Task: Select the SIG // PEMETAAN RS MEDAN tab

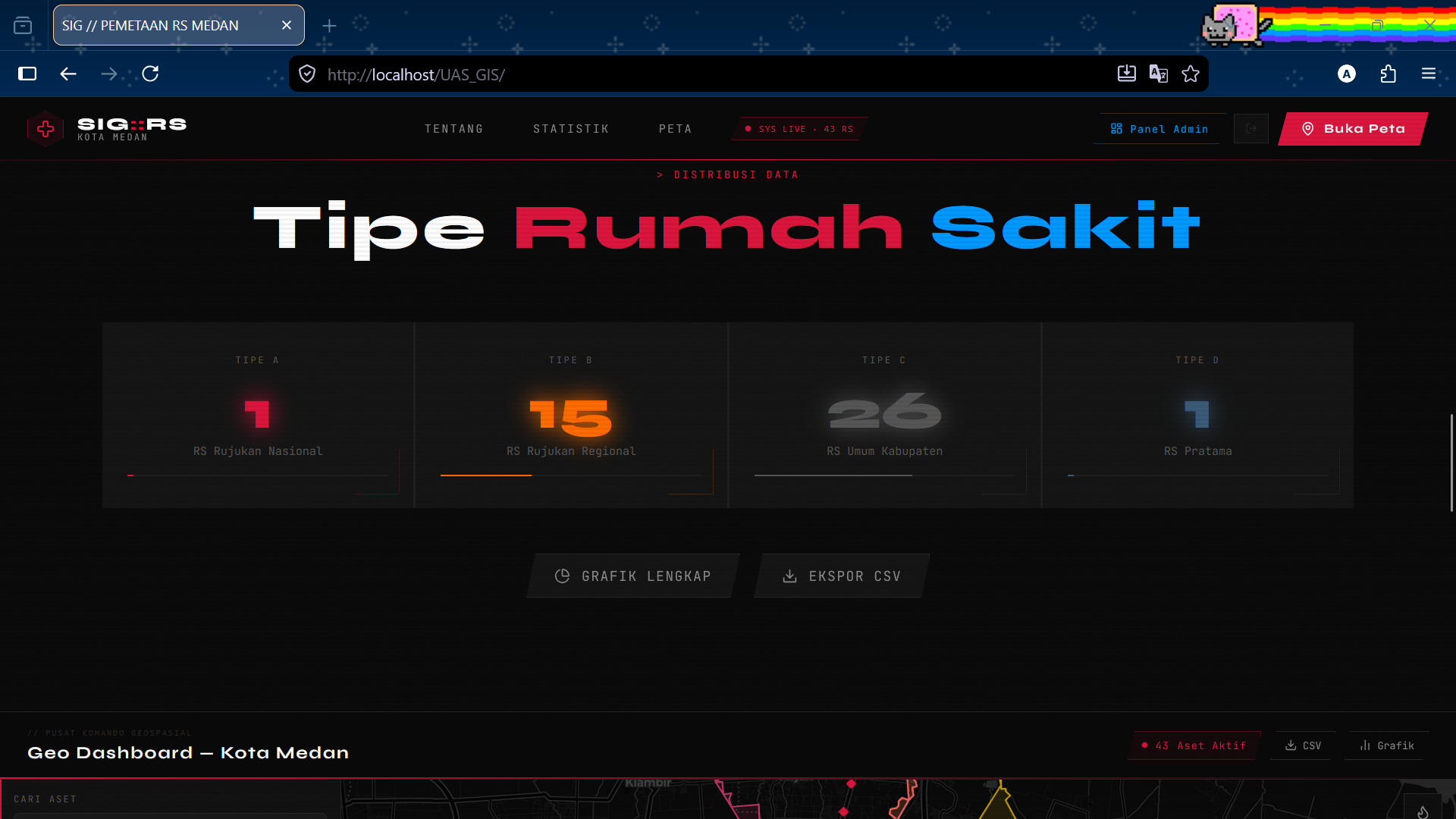Action: [x=179, y=25]
